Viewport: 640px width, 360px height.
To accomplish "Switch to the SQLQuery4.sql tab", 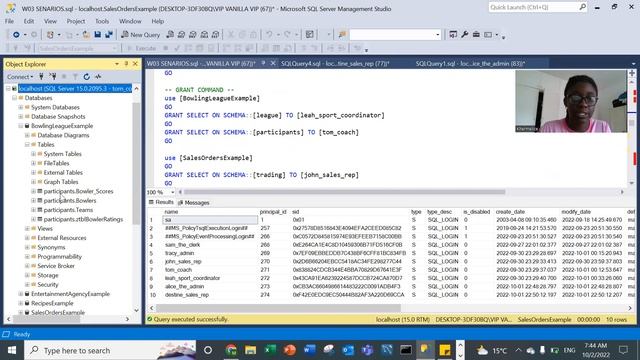I will coord(335,63).
